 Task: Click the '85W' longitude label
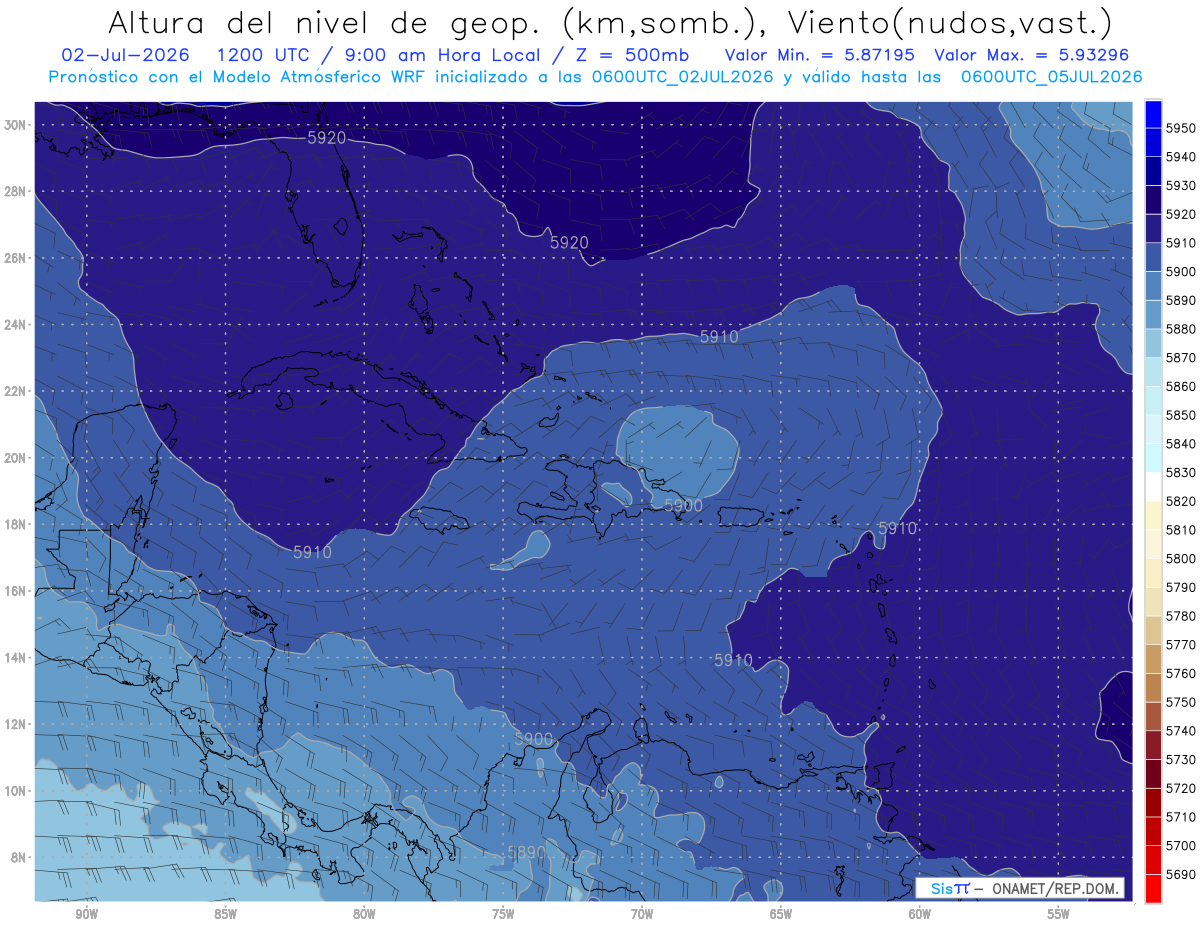click(x=225, y=914)
